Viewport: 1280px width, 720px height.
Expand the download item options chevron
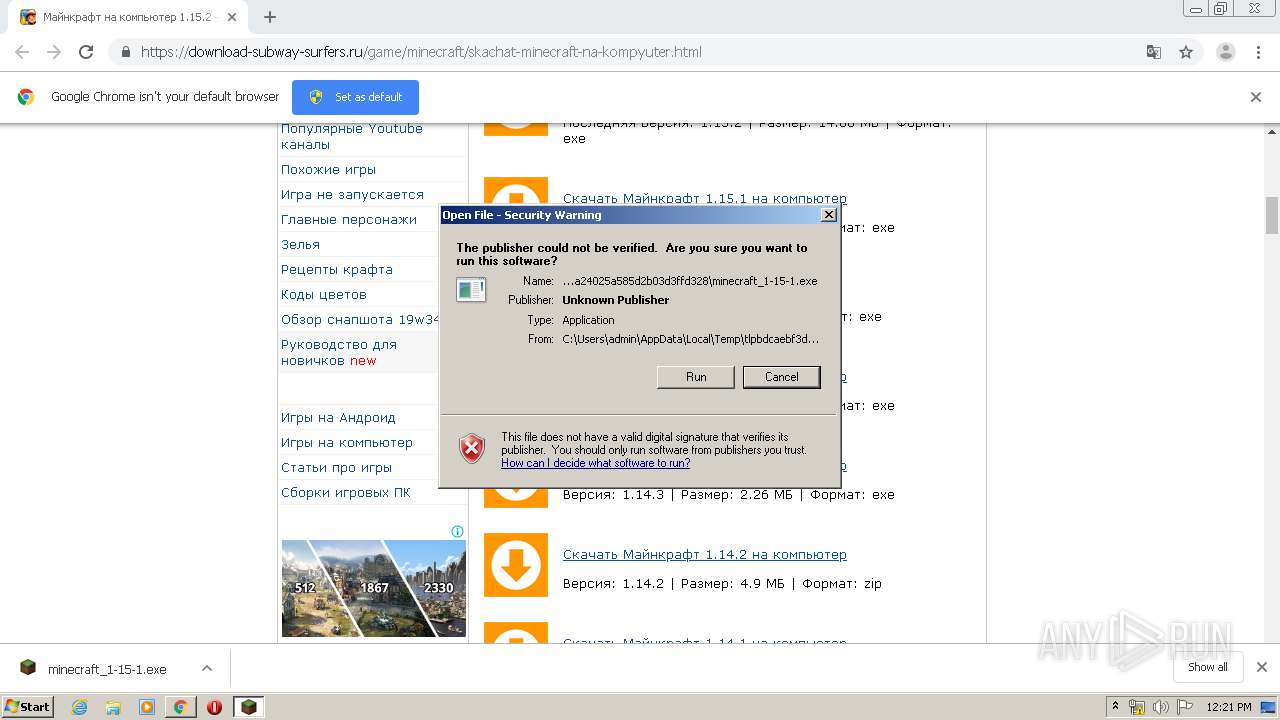pyautogui.click(x=207, y=668)
